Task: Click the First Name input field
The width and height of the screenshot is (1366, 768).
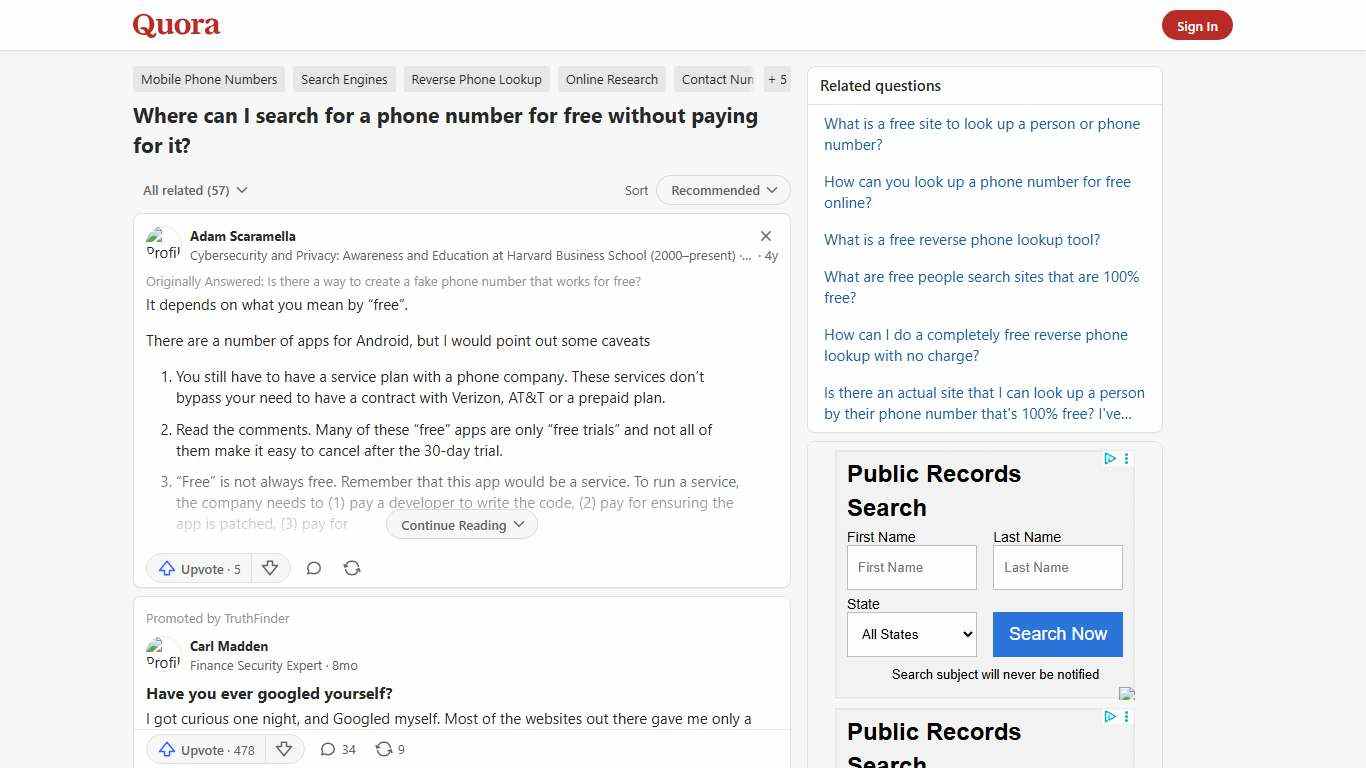Action: coord(911,567)
